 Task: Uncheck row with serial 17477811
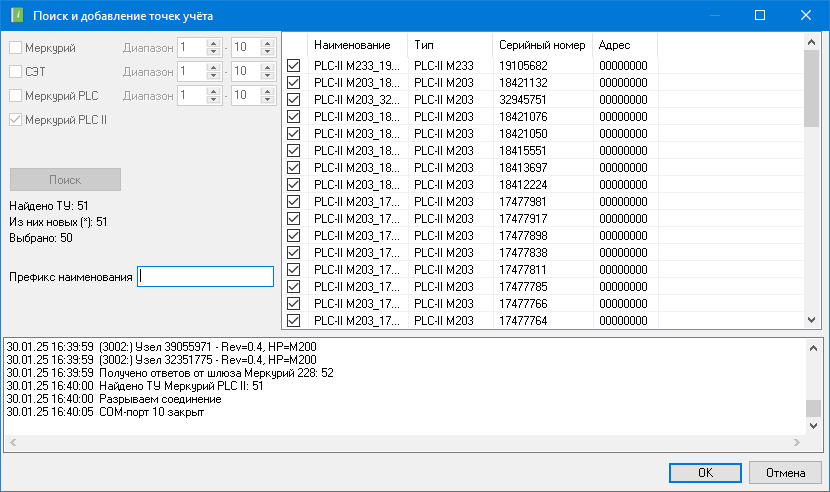click(293, 270)
